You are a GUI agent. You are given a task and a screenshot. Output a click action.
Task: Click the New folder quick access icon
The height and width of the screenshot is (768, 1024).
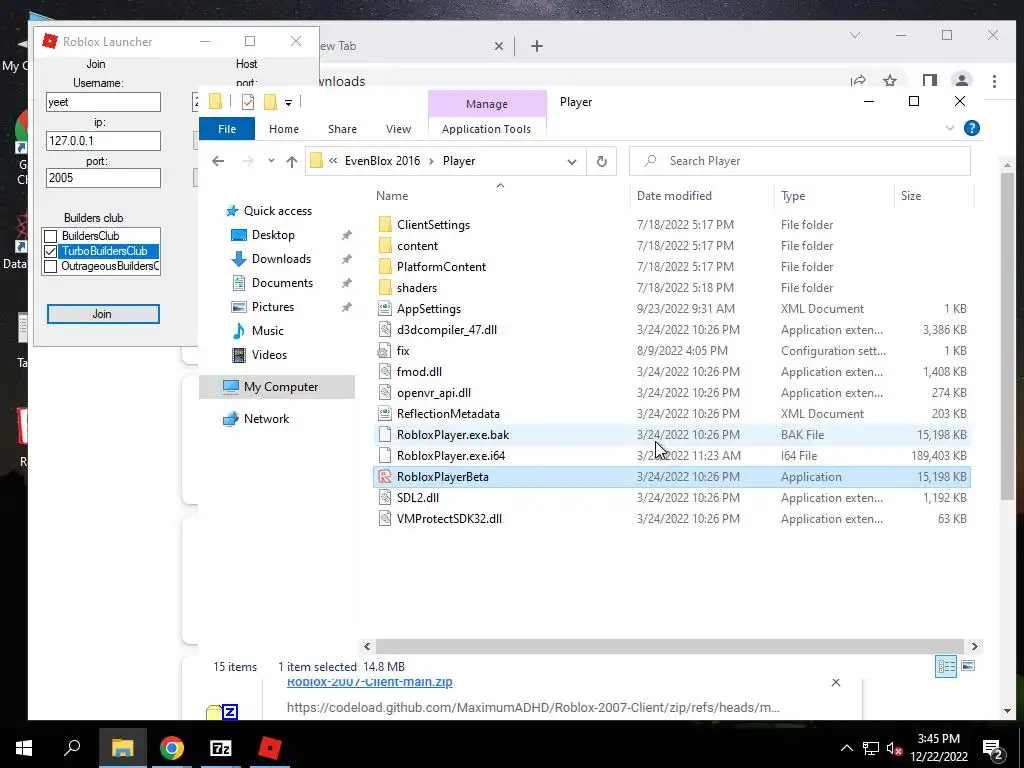270,102
